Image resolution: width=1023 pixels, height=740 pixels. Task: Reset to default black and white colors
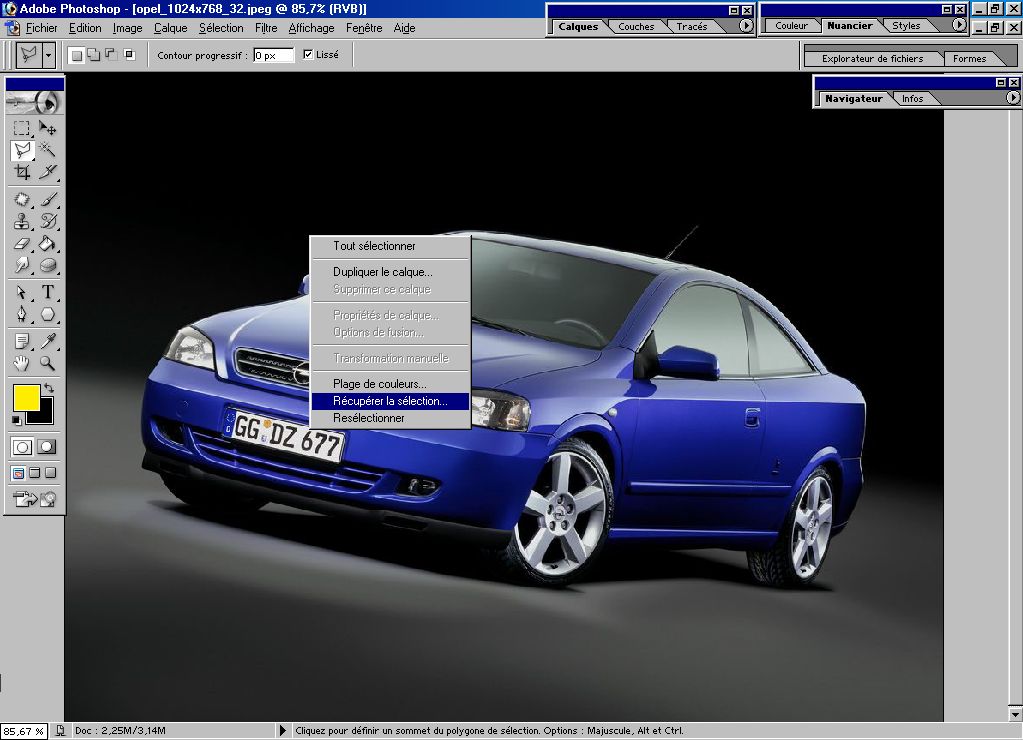coord(16,421)
